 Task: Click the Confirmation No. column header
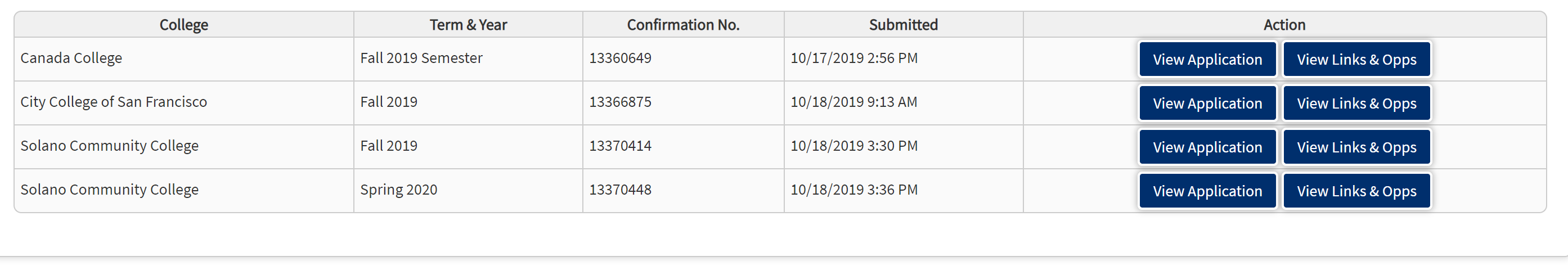(683, 25)
